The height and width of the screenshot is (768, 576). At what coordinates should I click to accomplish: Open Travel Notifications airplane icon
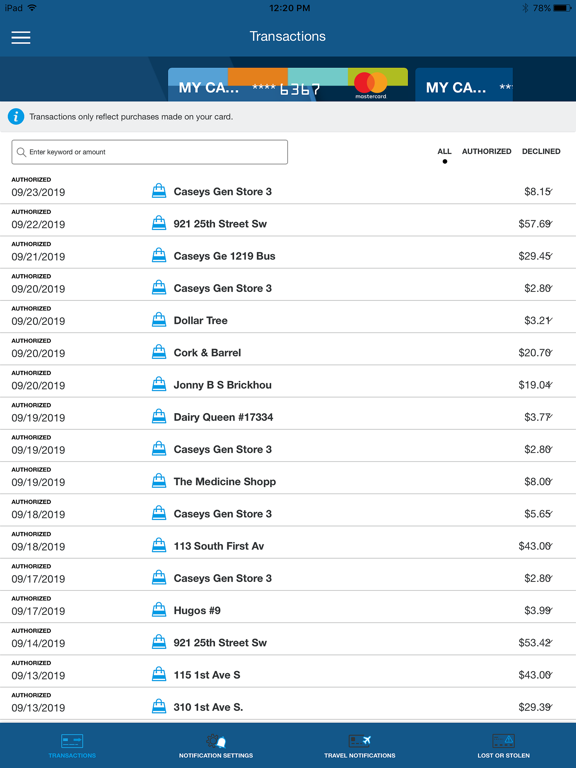[360, 741]
